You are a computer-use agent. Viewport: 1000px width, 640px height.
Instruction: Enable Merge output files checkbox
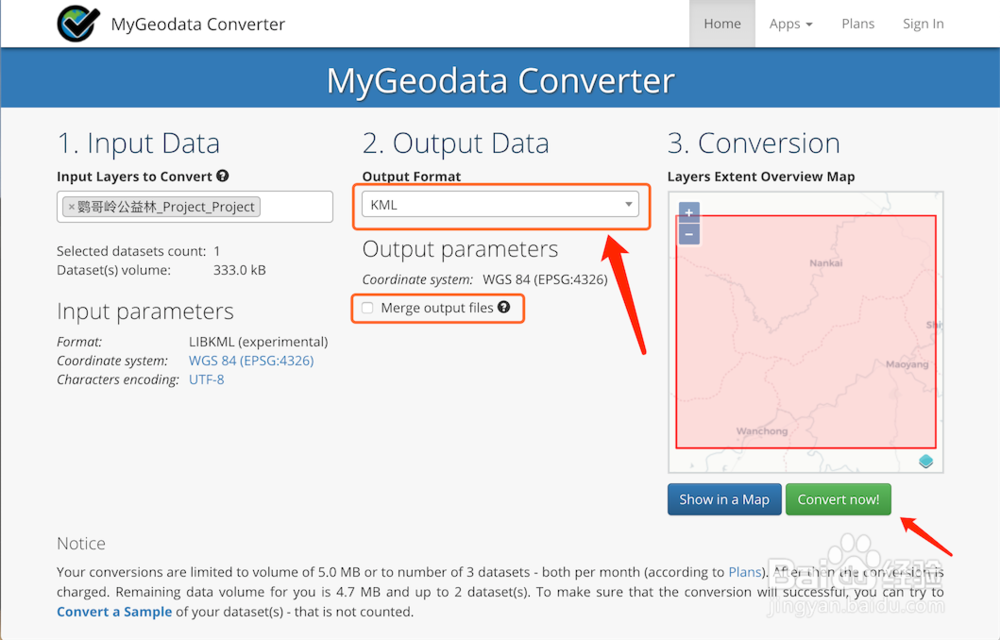pos(367,308)
